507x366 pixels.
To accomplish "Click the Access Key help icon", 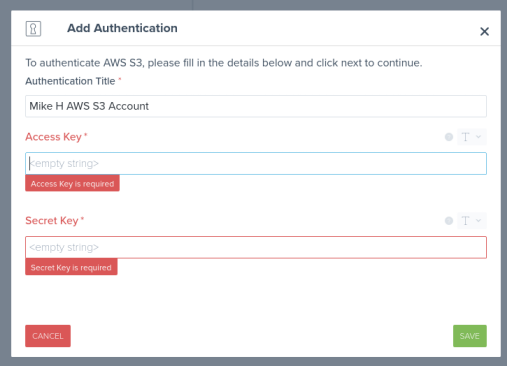I will [449, 137].
